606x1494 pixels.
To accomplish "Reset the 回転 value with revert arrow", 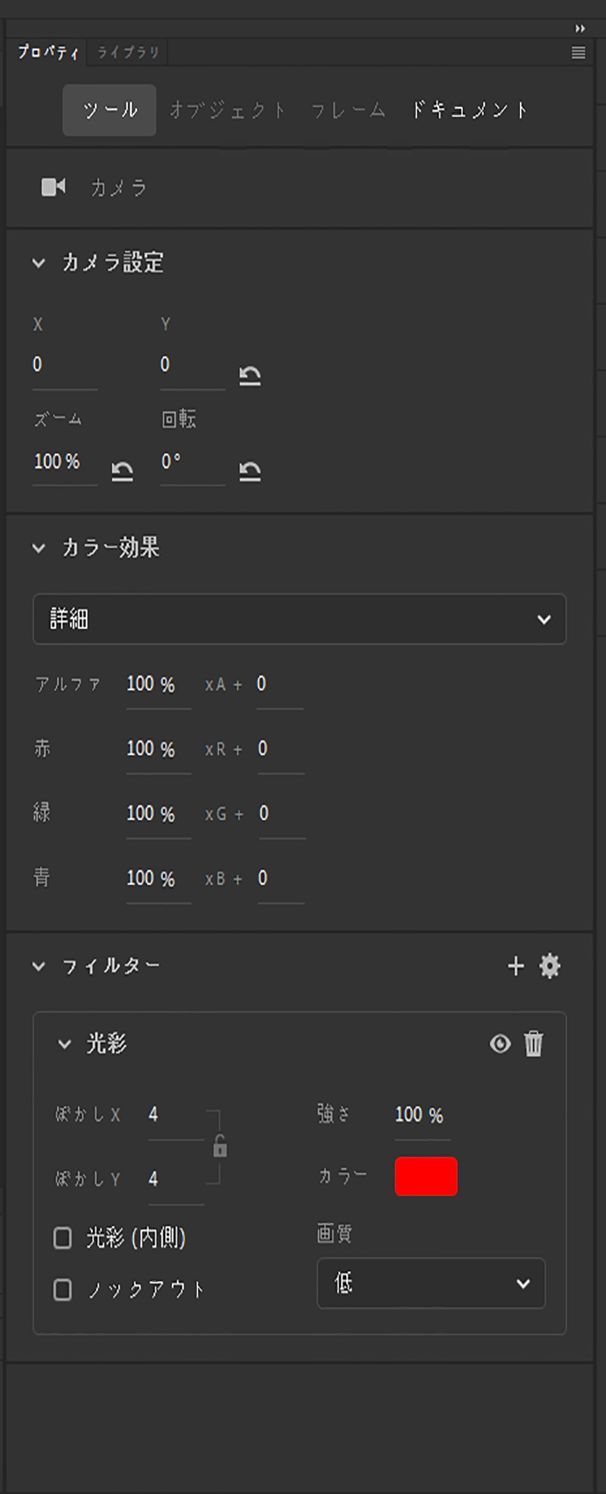I will (251, 470).
